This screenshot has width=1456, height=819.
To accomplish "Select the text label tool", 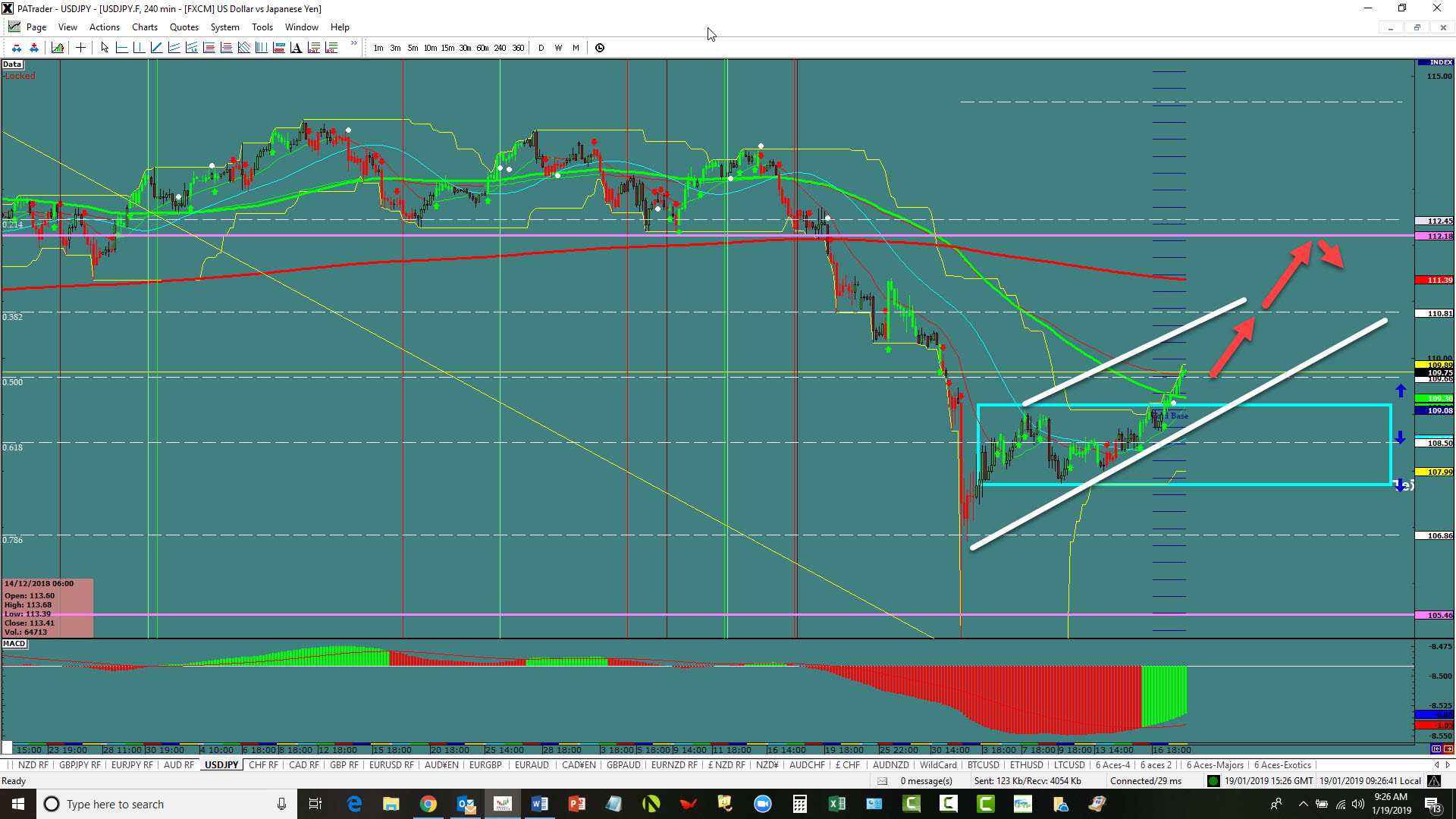I will tap(296, 48).
